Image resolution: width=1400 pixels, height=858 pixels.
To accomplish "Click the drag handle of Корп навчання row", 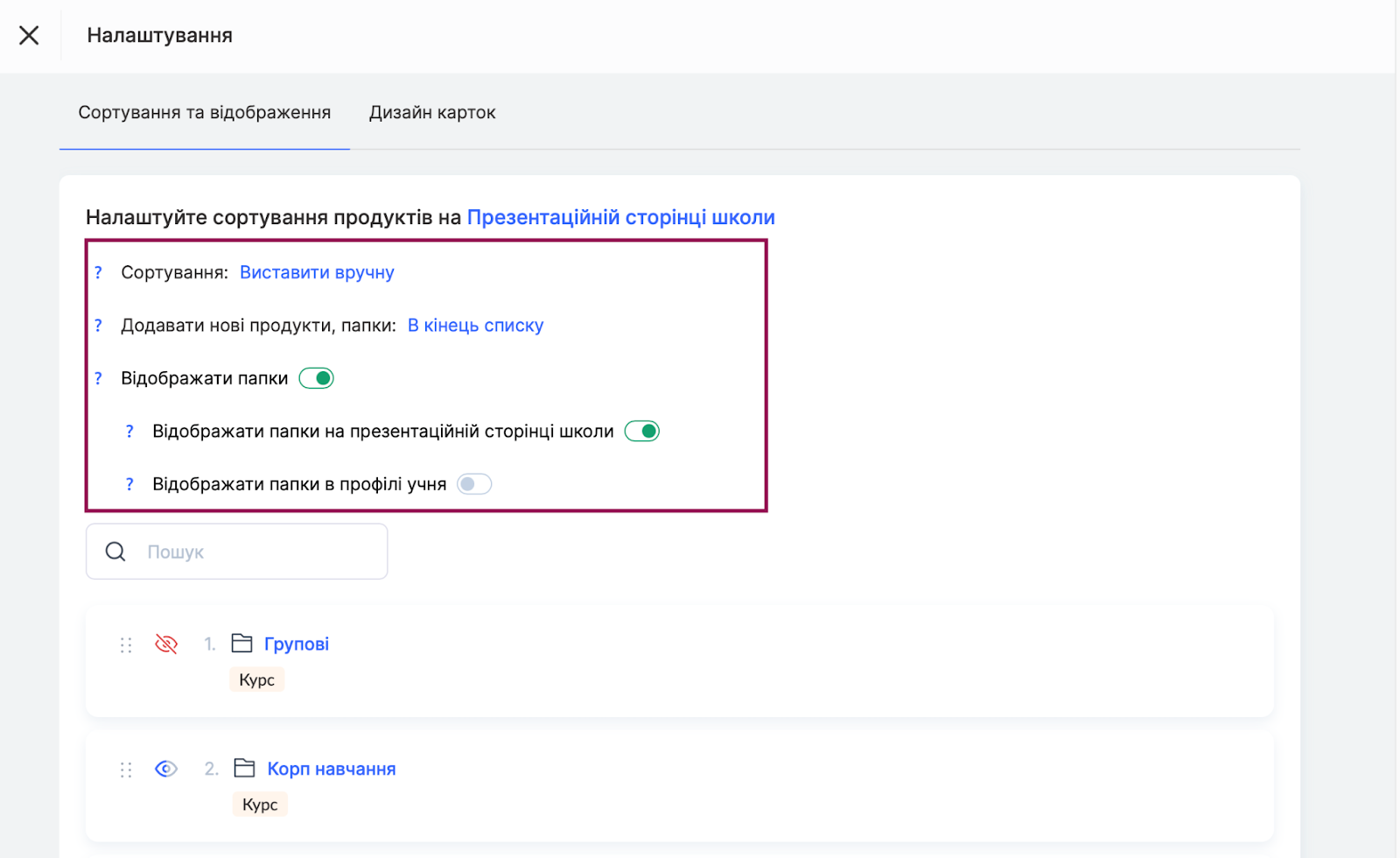I will point(126,770).
